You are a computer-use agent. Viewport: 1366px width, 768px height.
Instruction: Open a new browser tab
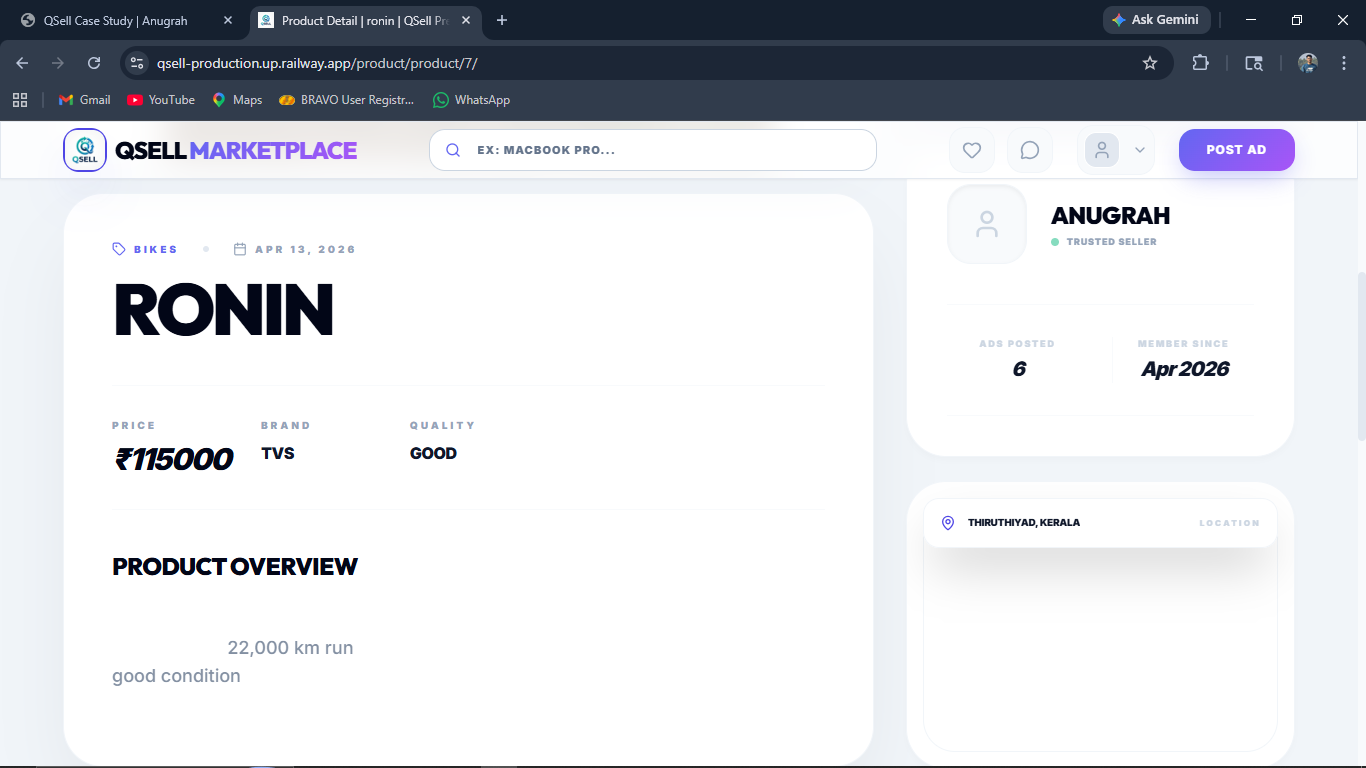(502, 20)
